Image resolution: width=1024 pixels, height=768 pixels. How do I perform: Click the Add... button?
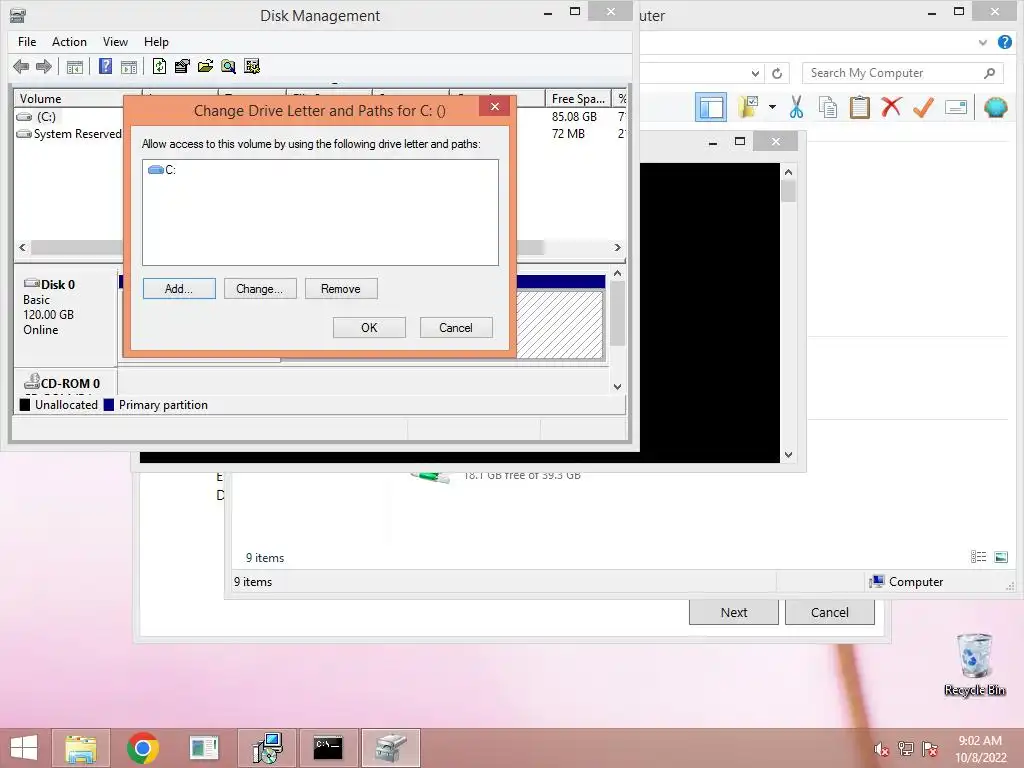point(179,289)
